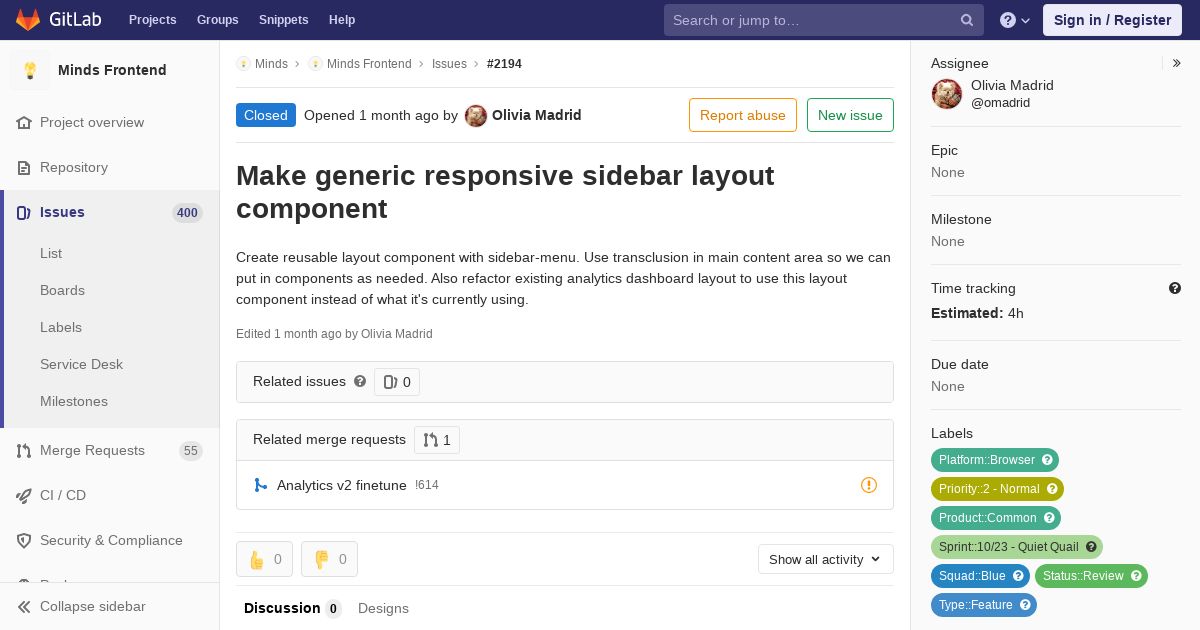Click the CI / CD rocket icon

click(x=24, y=495)
